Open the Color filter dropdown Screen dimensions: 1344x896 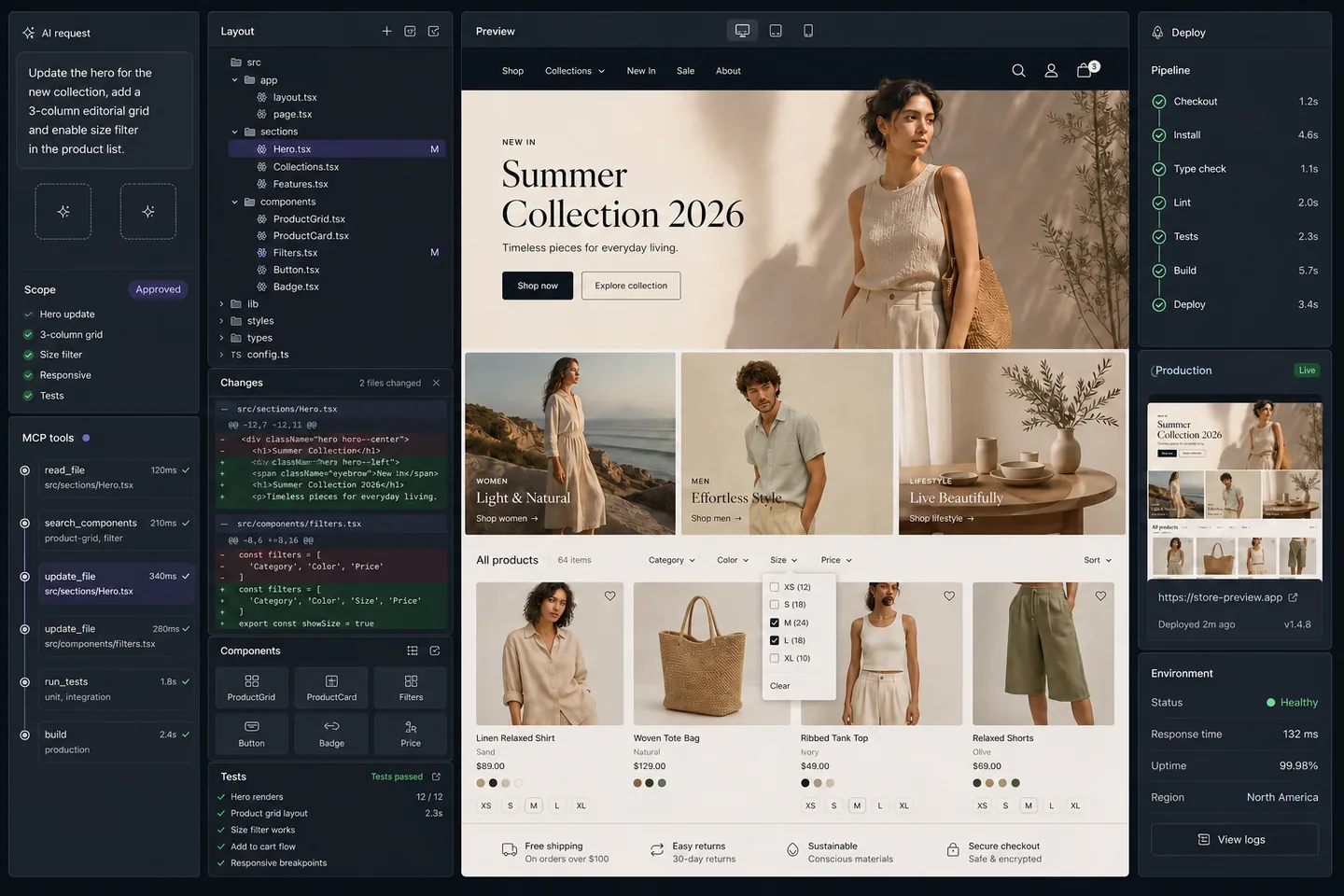pyautogui.click(x=733, y=560)
